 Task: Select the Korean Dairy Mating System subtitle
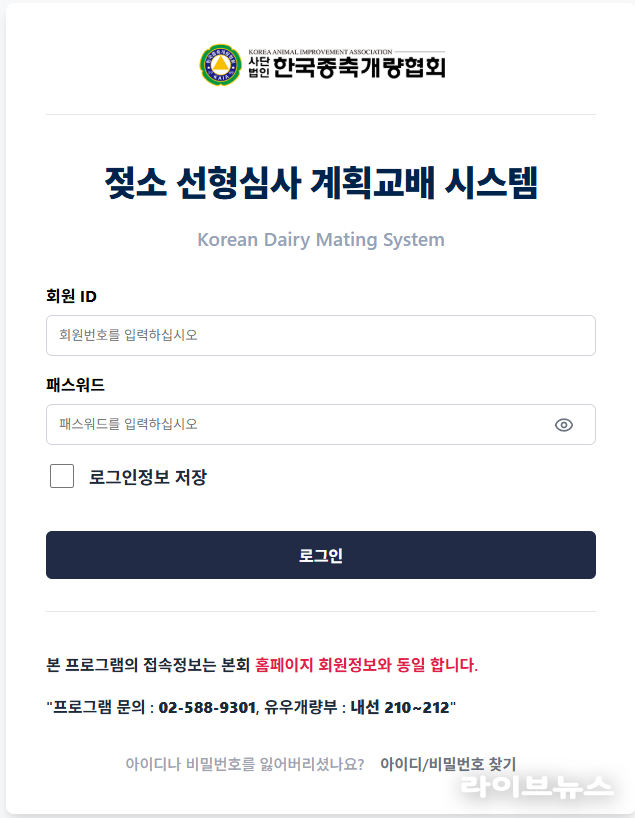click(321, 240)
